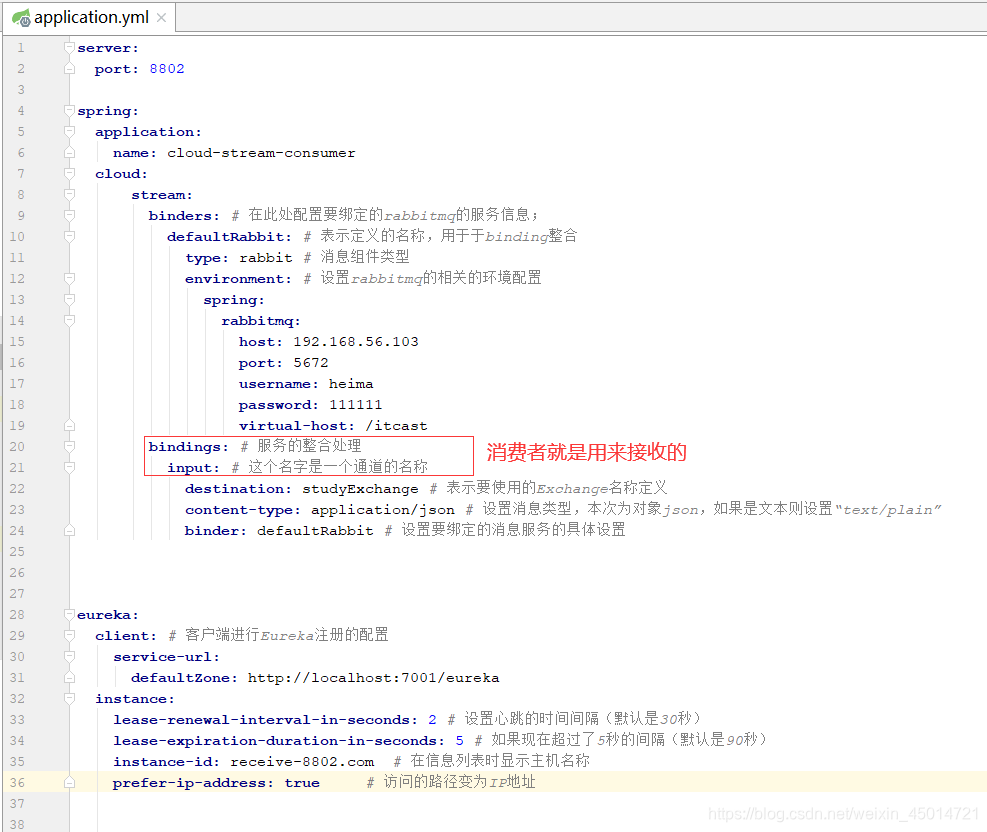The height and width of the screenshot is (832, 987).
Task: Collapse the bindings section on line 20
Action: [69, 446]
